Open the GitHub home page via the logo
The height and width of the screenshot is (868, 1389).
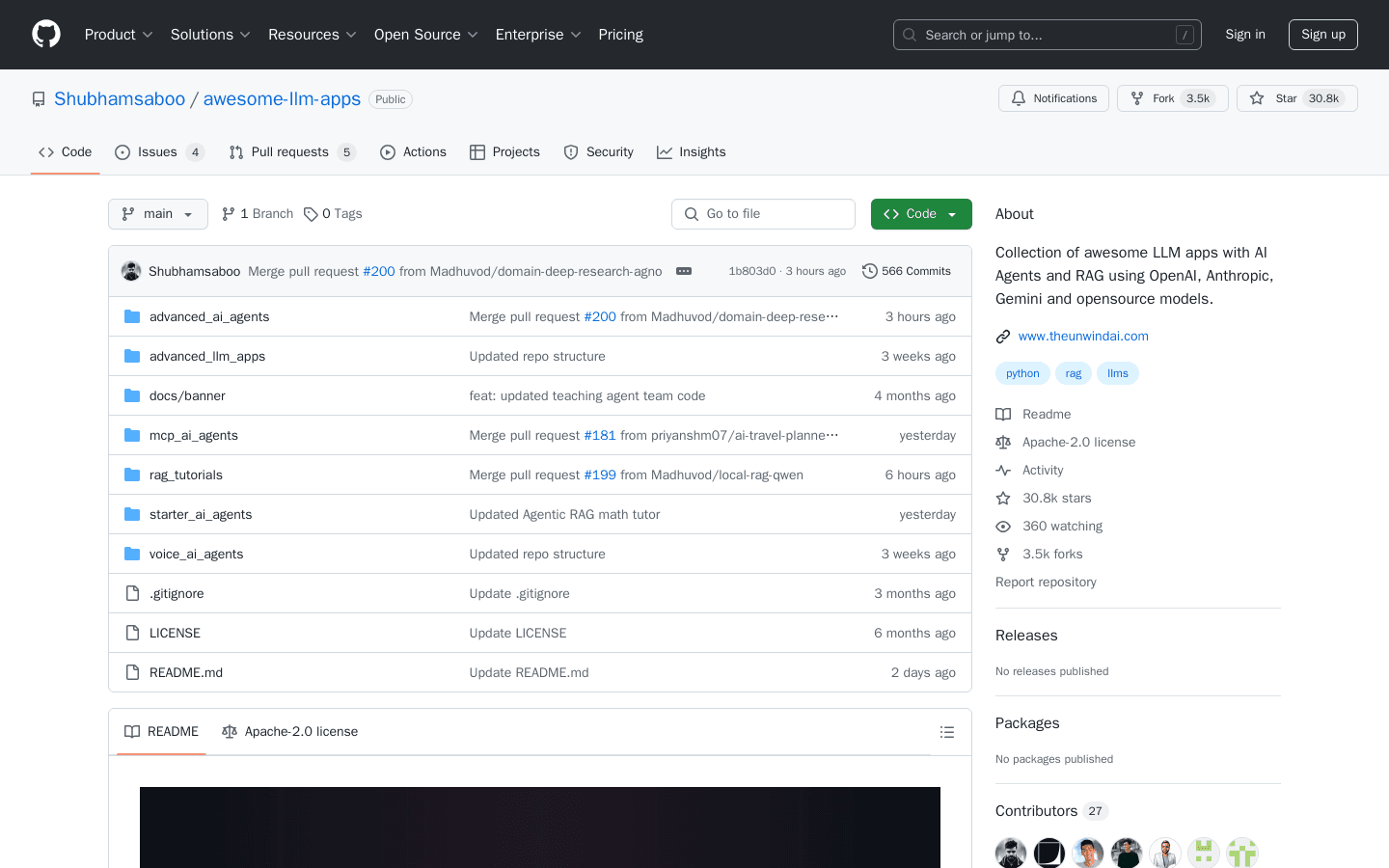[x=45, y=34]
